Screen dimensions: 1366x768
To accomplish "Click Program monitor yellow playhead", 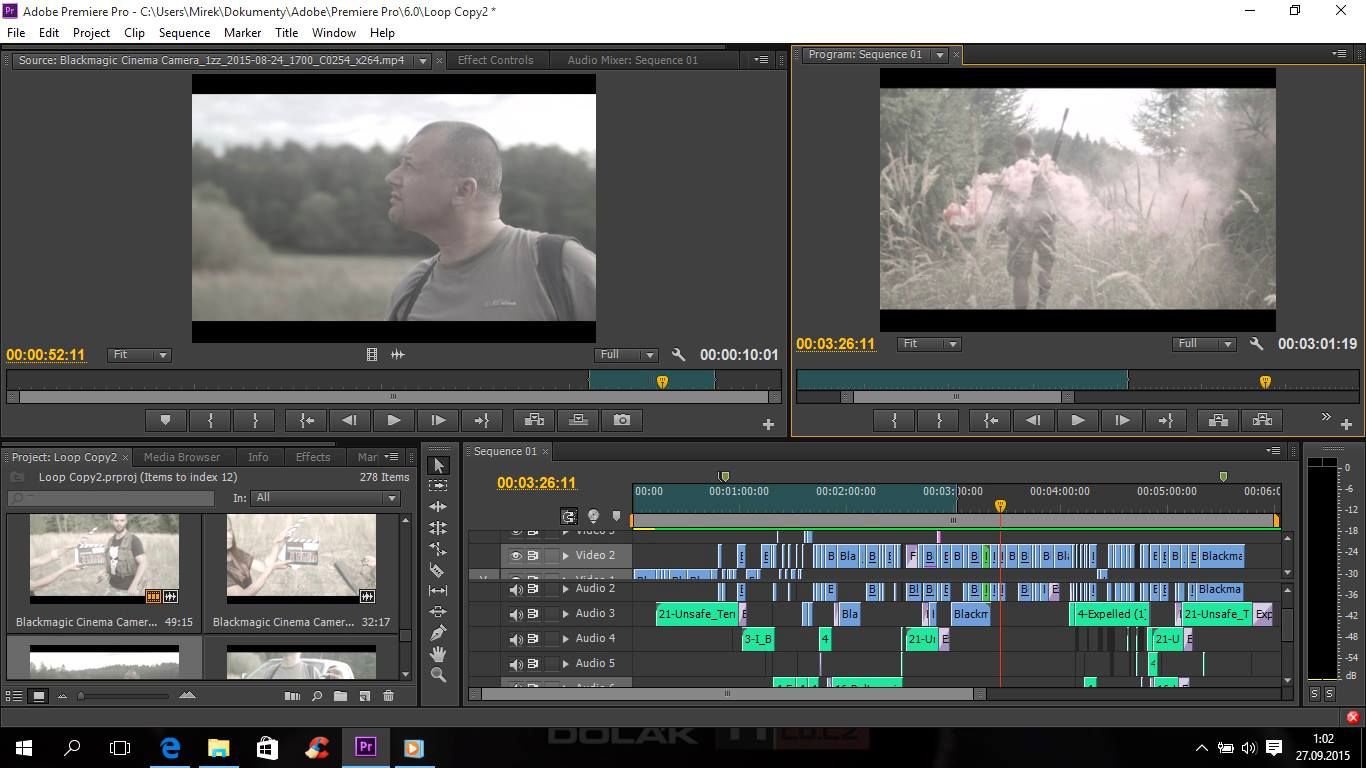I will pos(1265,381).
